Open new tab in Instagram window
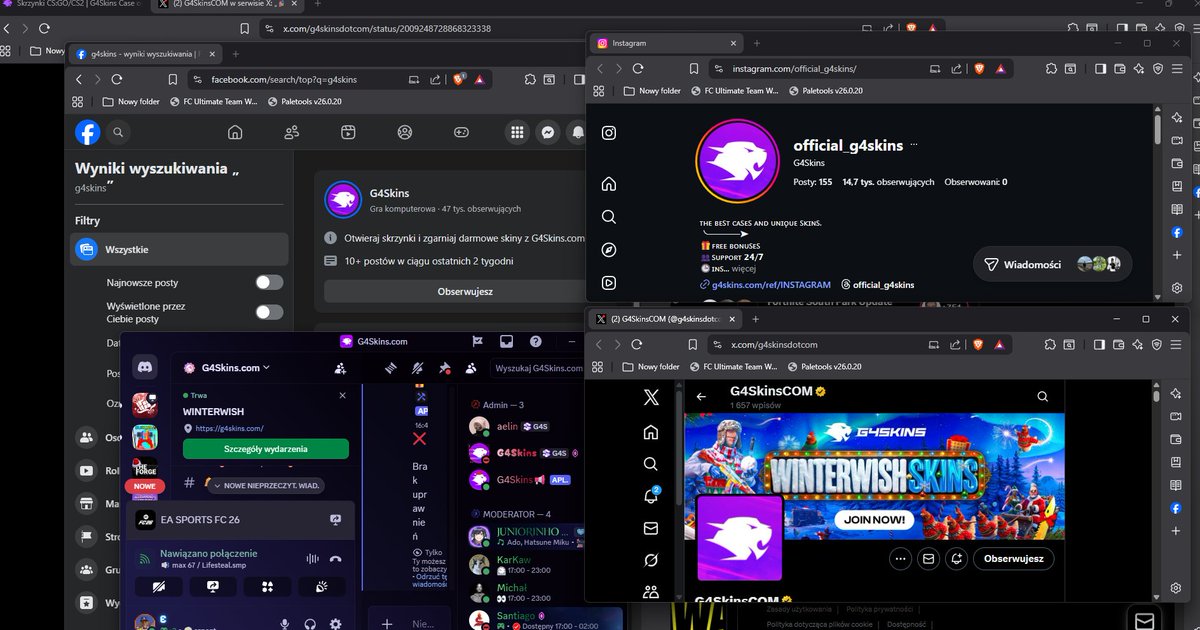 (x=757, y=43)
